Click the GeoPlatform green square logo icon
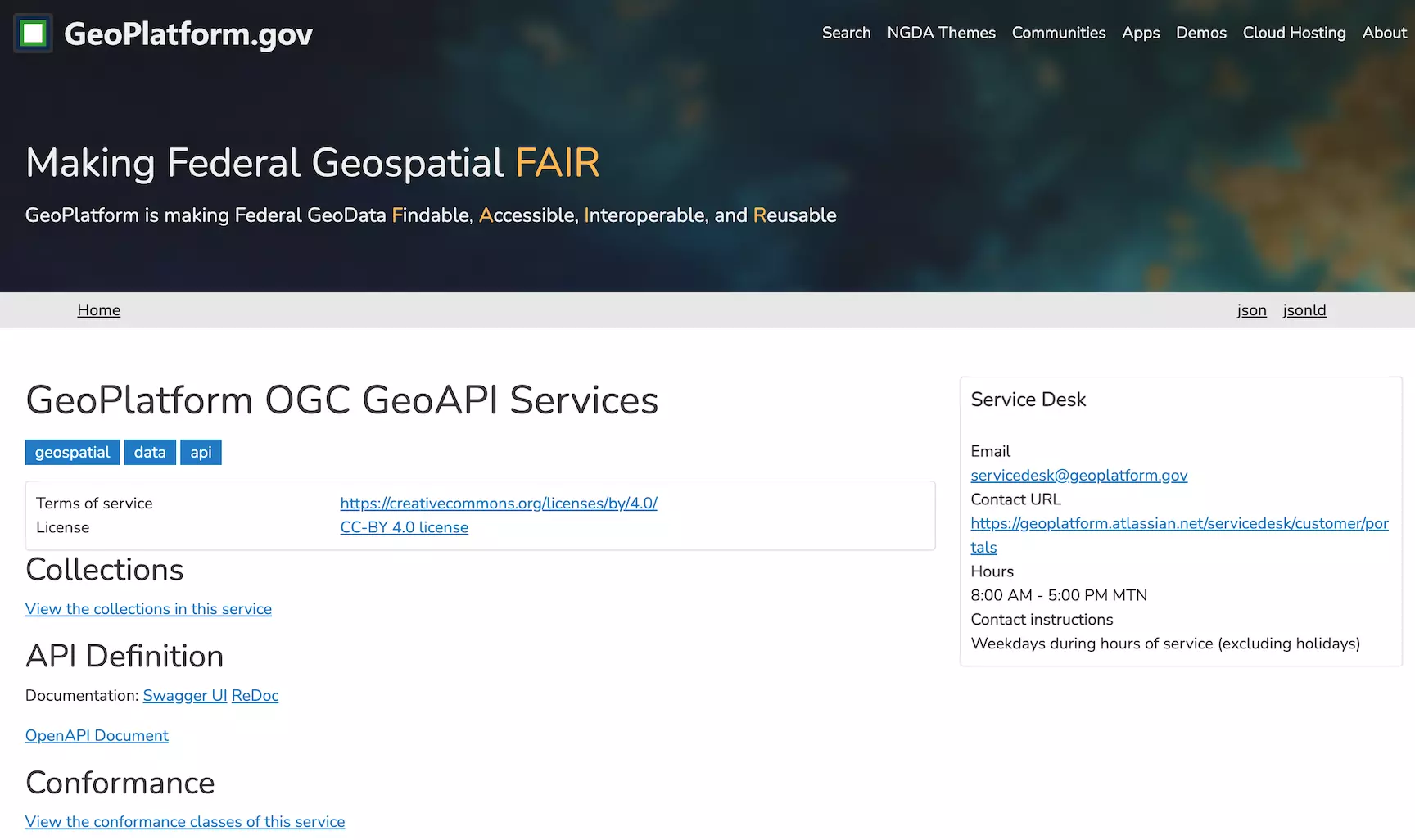 click(x=34, y=34)
